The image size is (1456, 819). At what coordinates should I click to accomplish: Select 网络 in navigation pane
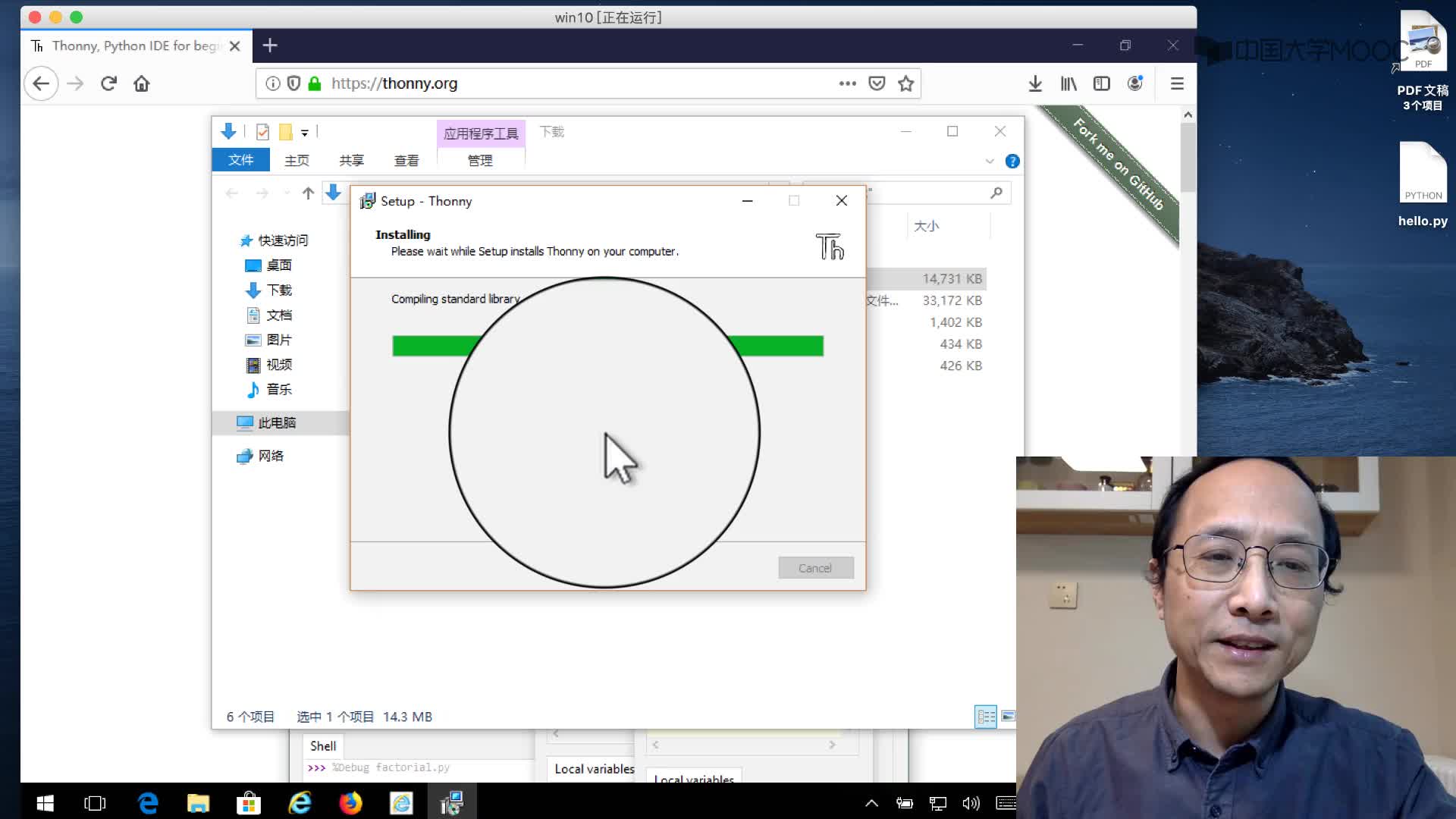(260, 456)
